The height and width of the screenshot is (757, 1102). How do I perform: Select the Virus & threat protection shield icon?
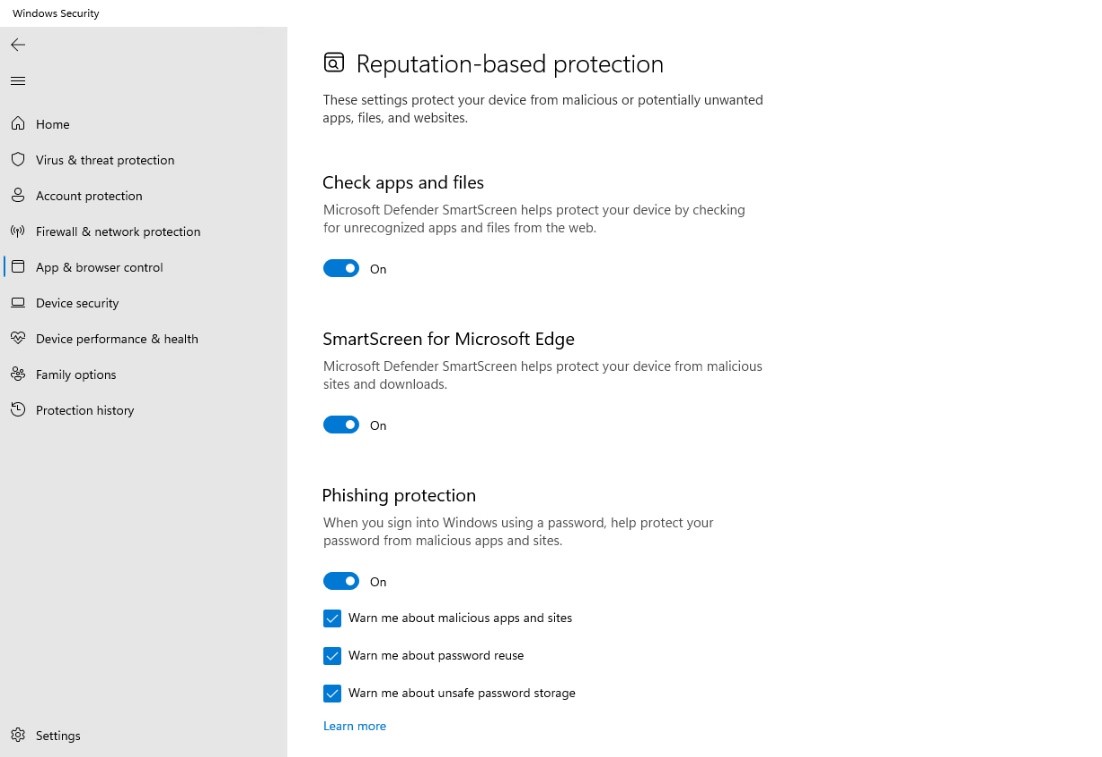[18, 160]
